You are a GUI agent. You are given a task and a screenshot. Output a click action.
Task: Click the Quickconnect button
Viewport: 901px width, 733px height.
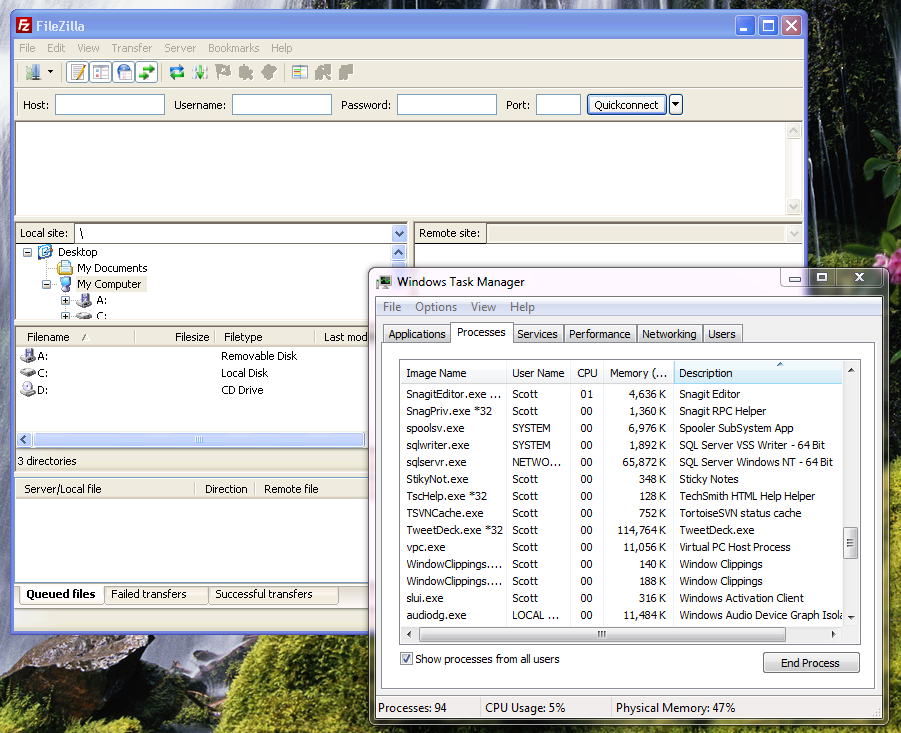pyautogui.click(x=626, y=105)
